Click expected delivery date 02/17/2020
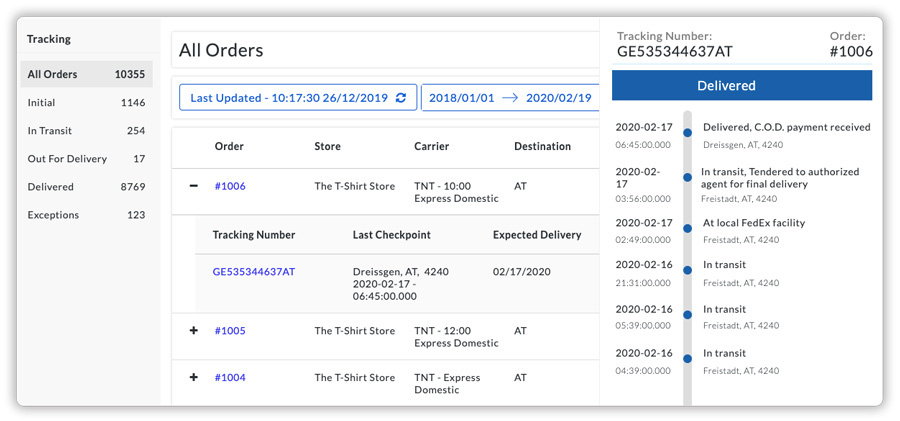 522,272
